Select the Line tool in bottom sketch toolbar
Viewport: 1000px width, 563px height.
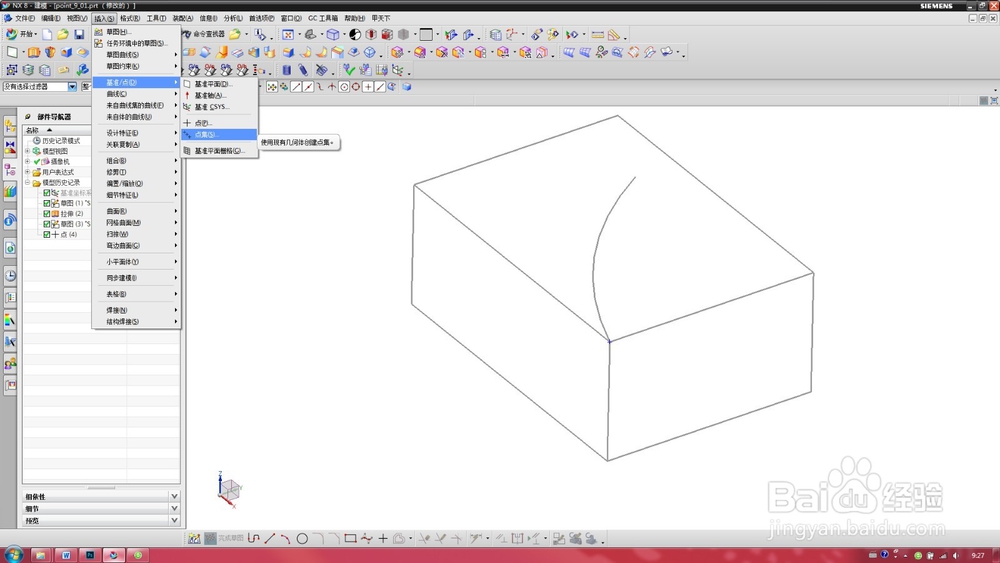270,539
